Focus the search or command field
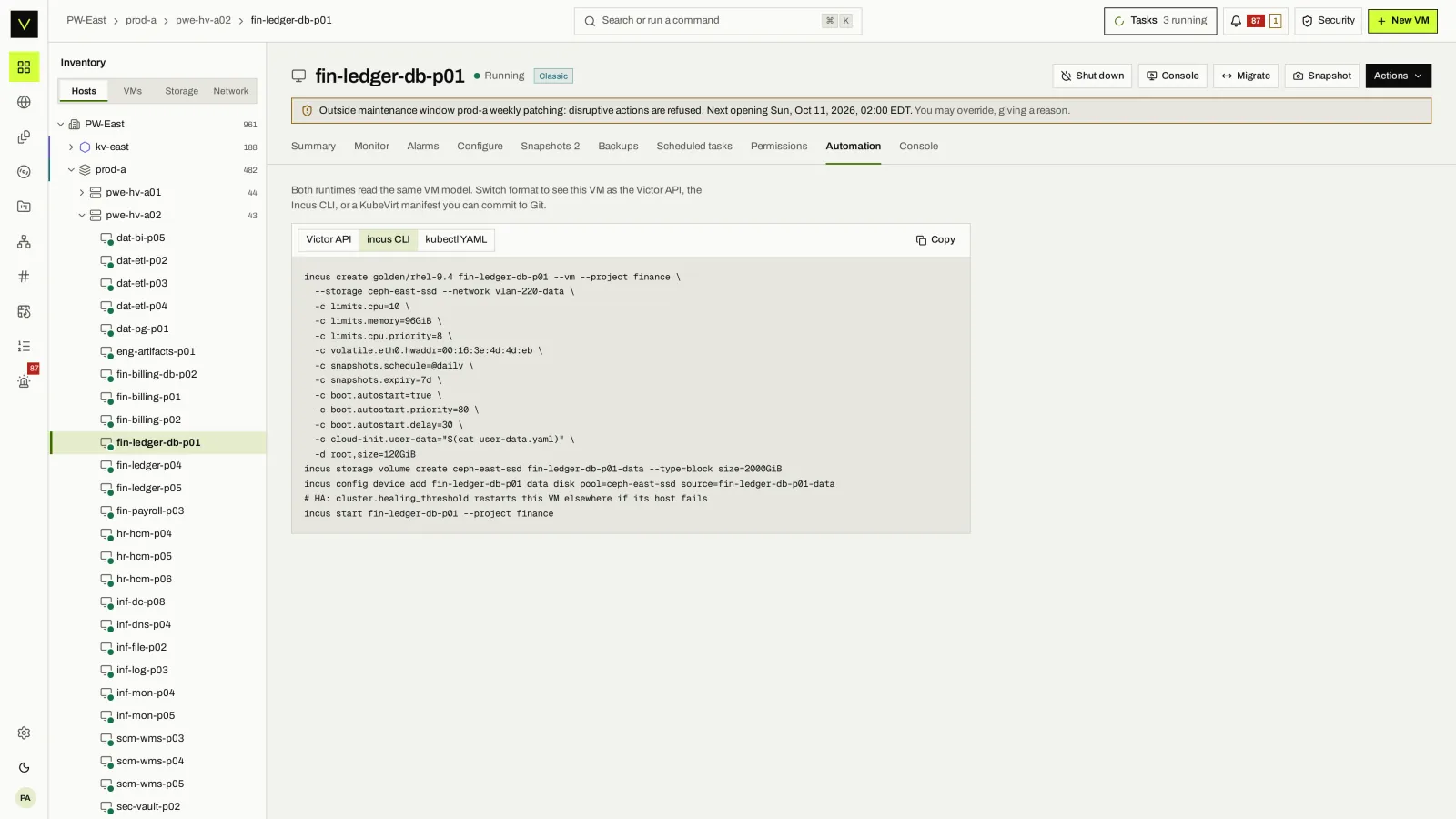1456x819 pixels. [x=717, y=21]
